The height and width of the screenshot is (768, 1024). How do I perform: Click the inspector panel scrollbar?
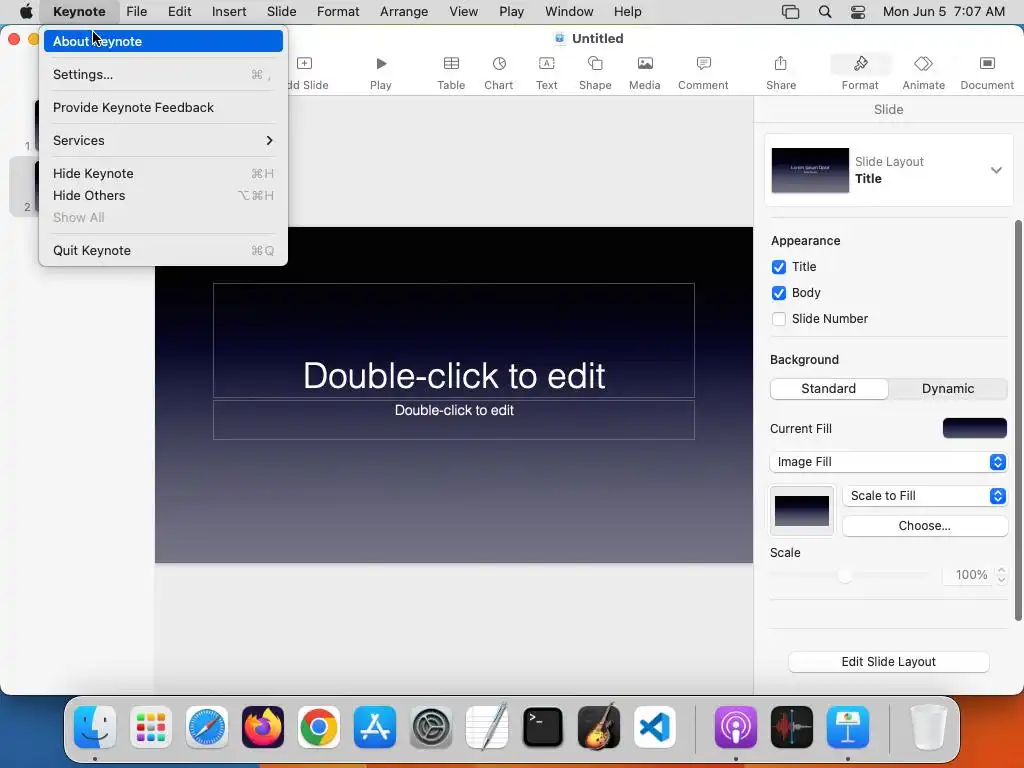pos(1018,421)
